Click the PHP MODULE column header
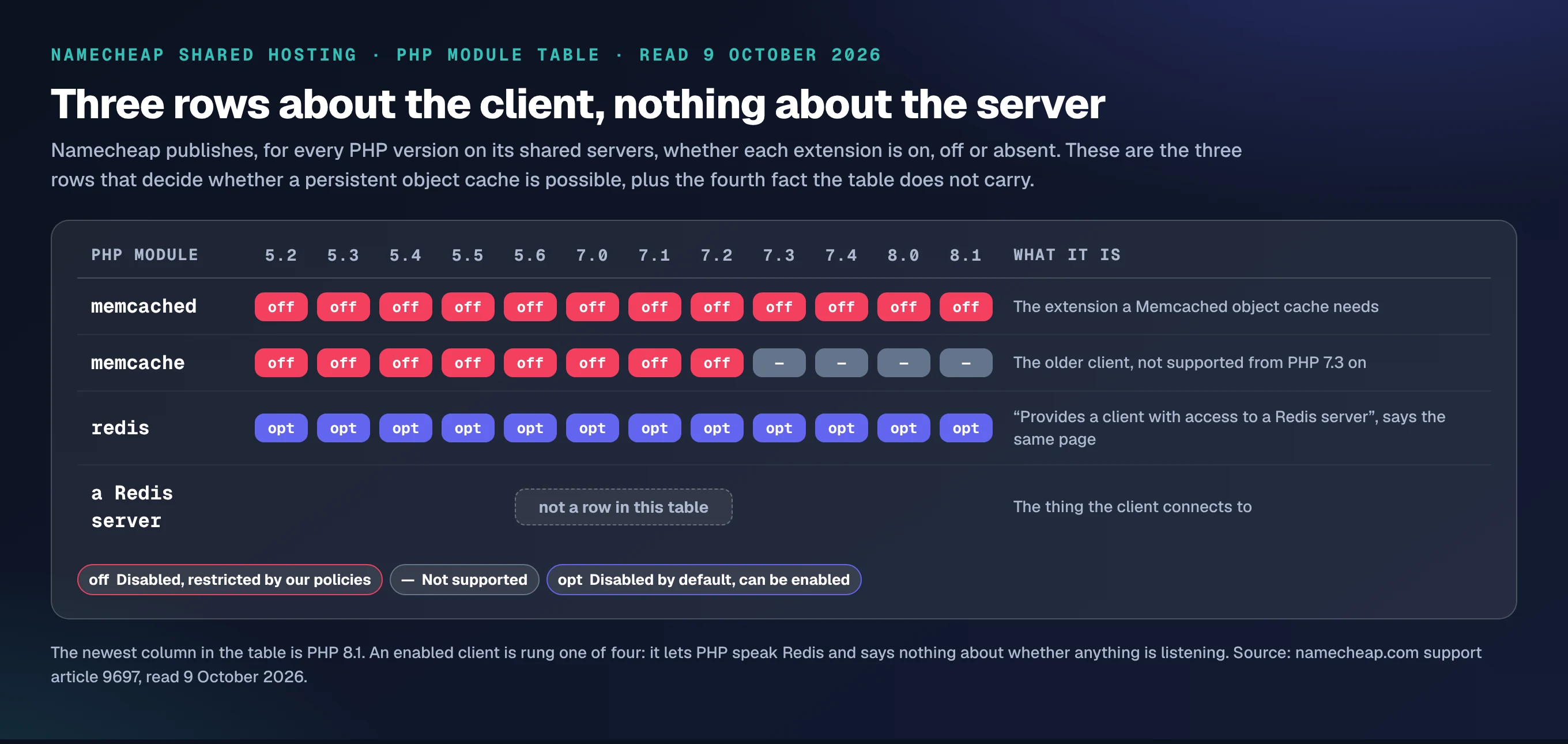Screen dimensions: 1568x744 coord(144,255)
